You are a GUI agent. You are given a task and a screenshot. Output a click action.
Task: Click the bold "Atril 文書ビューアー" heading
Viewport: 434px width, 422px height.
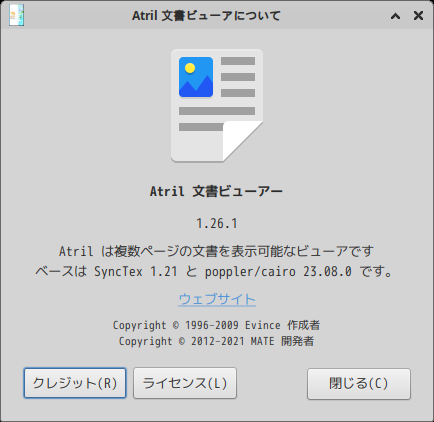coord(216,191)
